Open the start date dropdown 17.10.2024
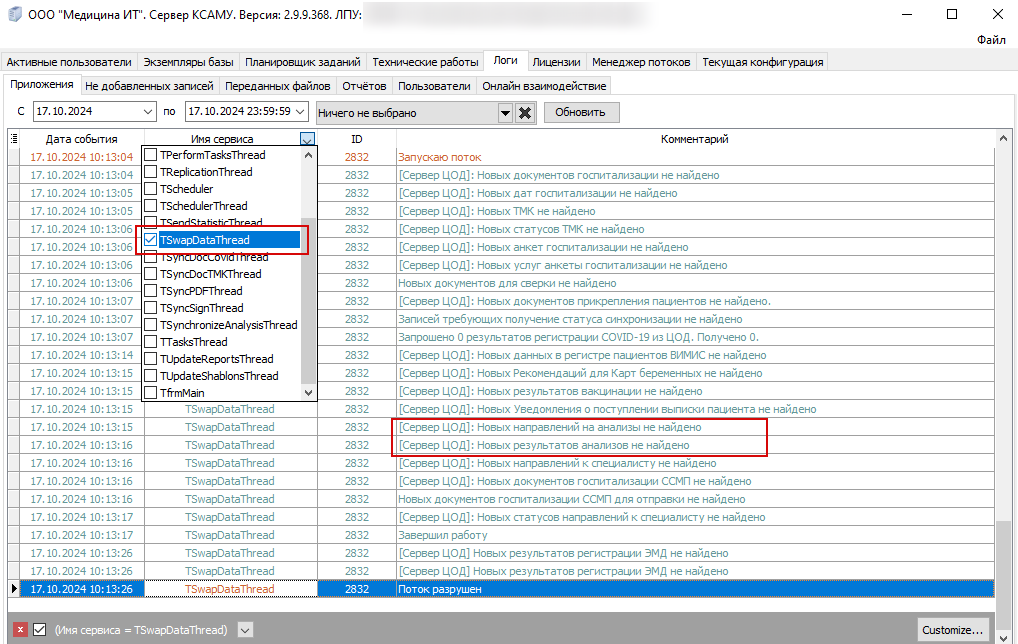The height and width of the screenshot is (644, 1018). tap(149, 112)
